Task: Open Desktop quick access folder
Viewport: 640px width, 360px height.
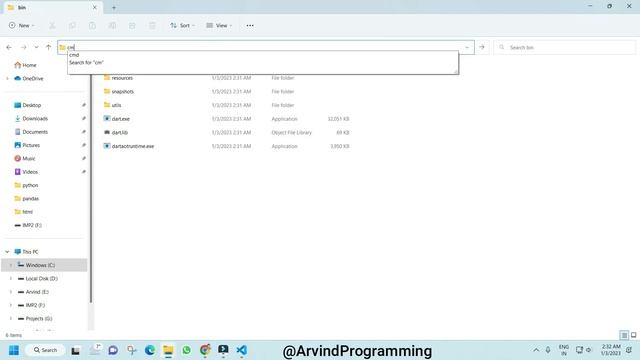Action: coord(28,105)
